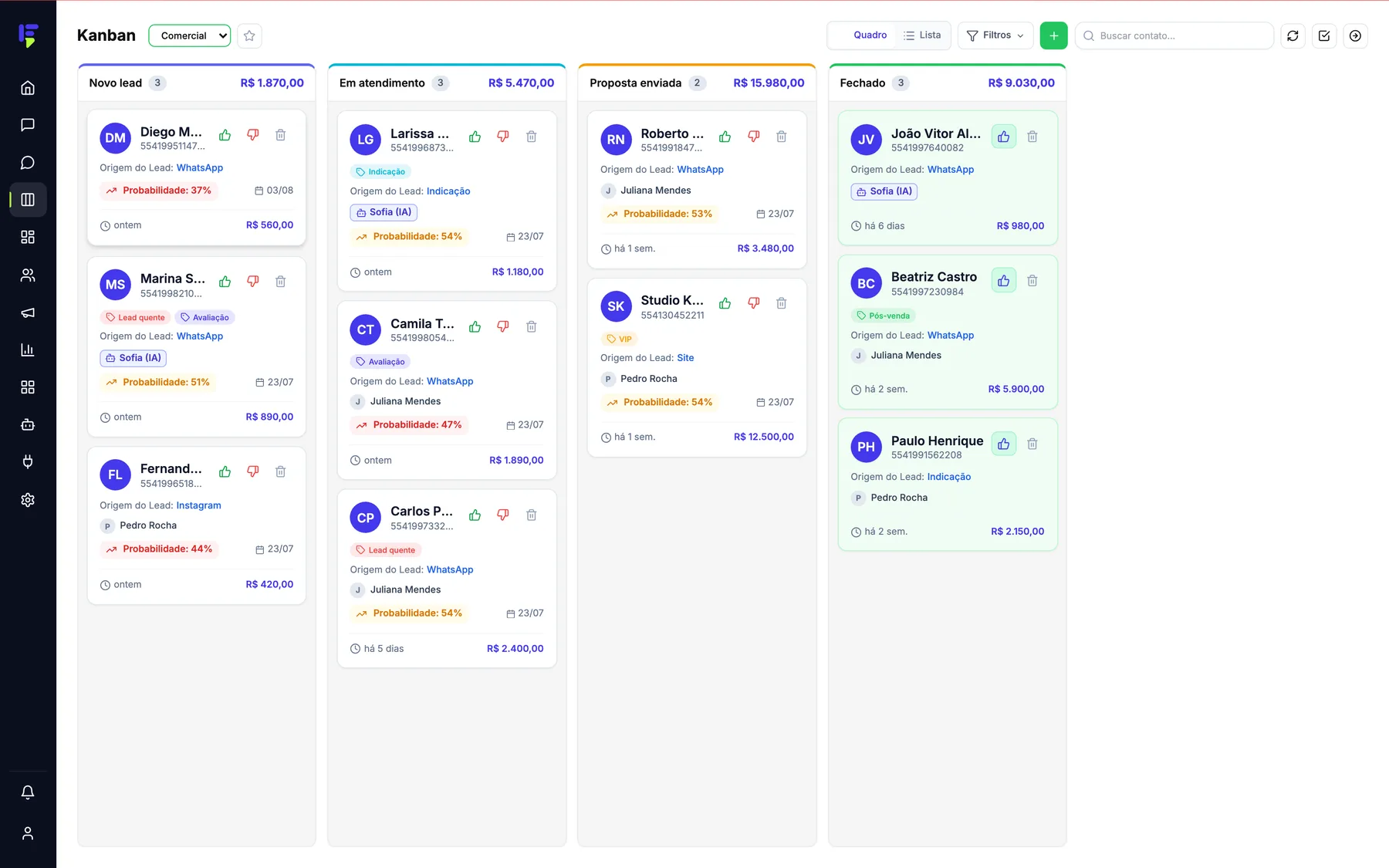Toggle the thumbs up on Paulo Henrique card
The image size is (1389, 868).
tap(1003, 444)
